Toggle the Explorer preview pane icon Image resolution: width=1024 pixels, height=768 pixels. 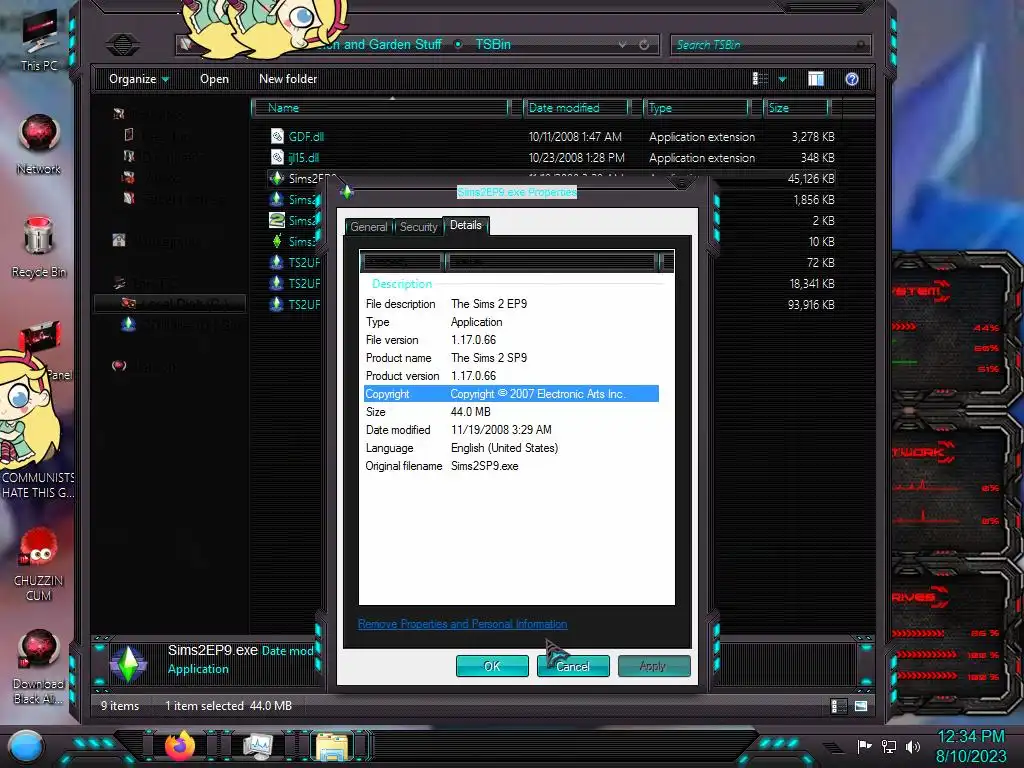tap(816, 79)
